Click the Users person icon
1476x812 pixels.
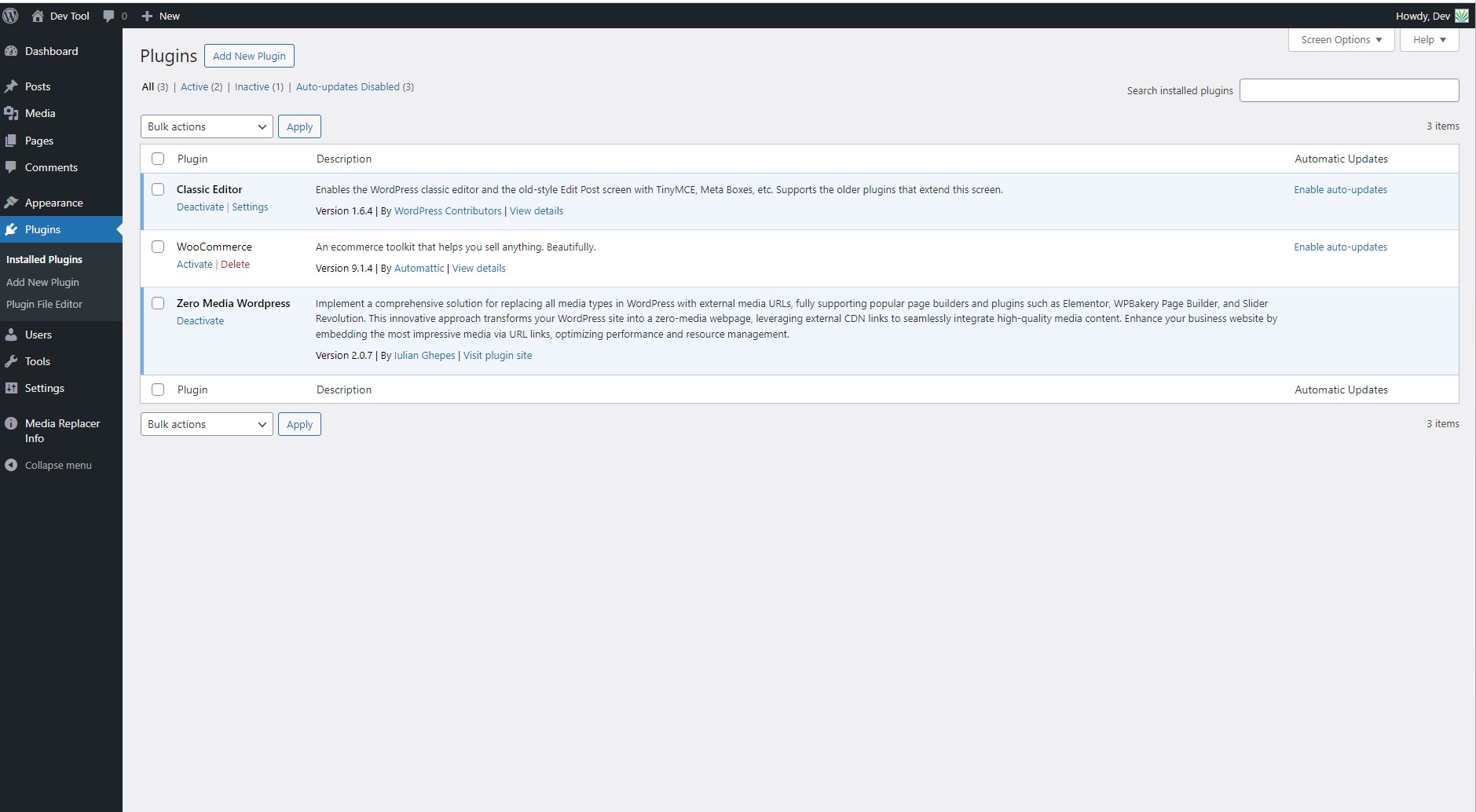(11, 335)
